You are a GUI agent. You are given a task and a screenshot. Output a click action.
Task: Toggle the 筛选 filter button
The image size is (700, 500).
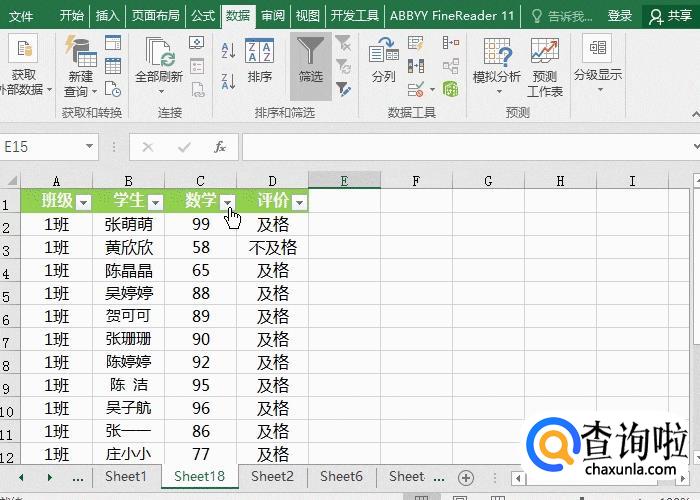pyautogui.click(x=311, y=66)
